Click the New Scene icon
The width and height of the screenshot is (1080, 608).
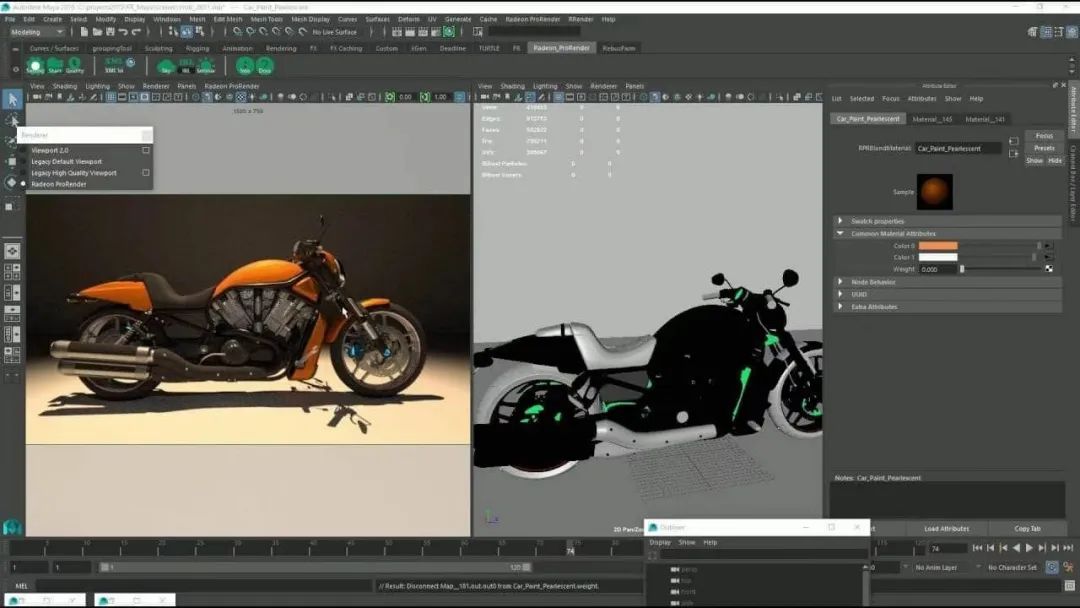tap(84, 32)
